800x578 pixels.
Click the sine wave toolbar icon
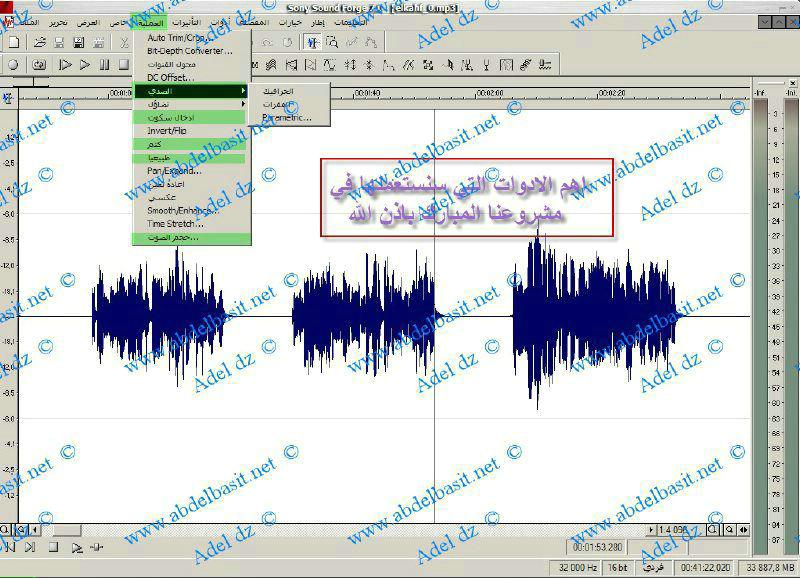pos(330,65)
